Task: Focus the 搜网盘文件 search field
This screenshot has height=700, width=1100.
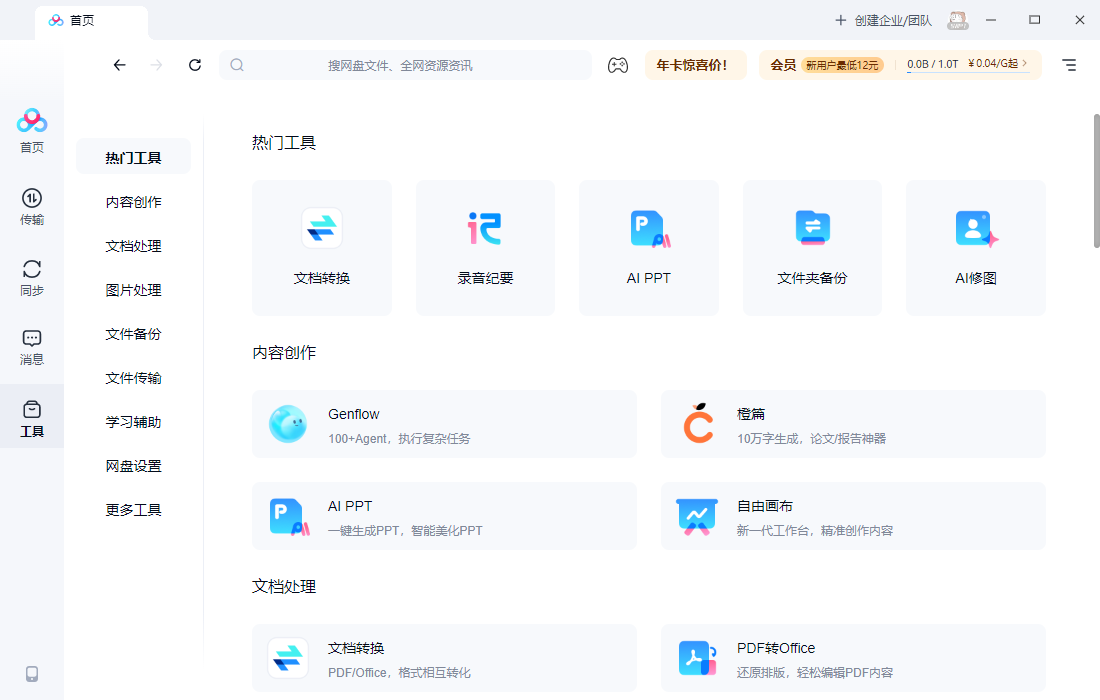Action: pos(405,65)
